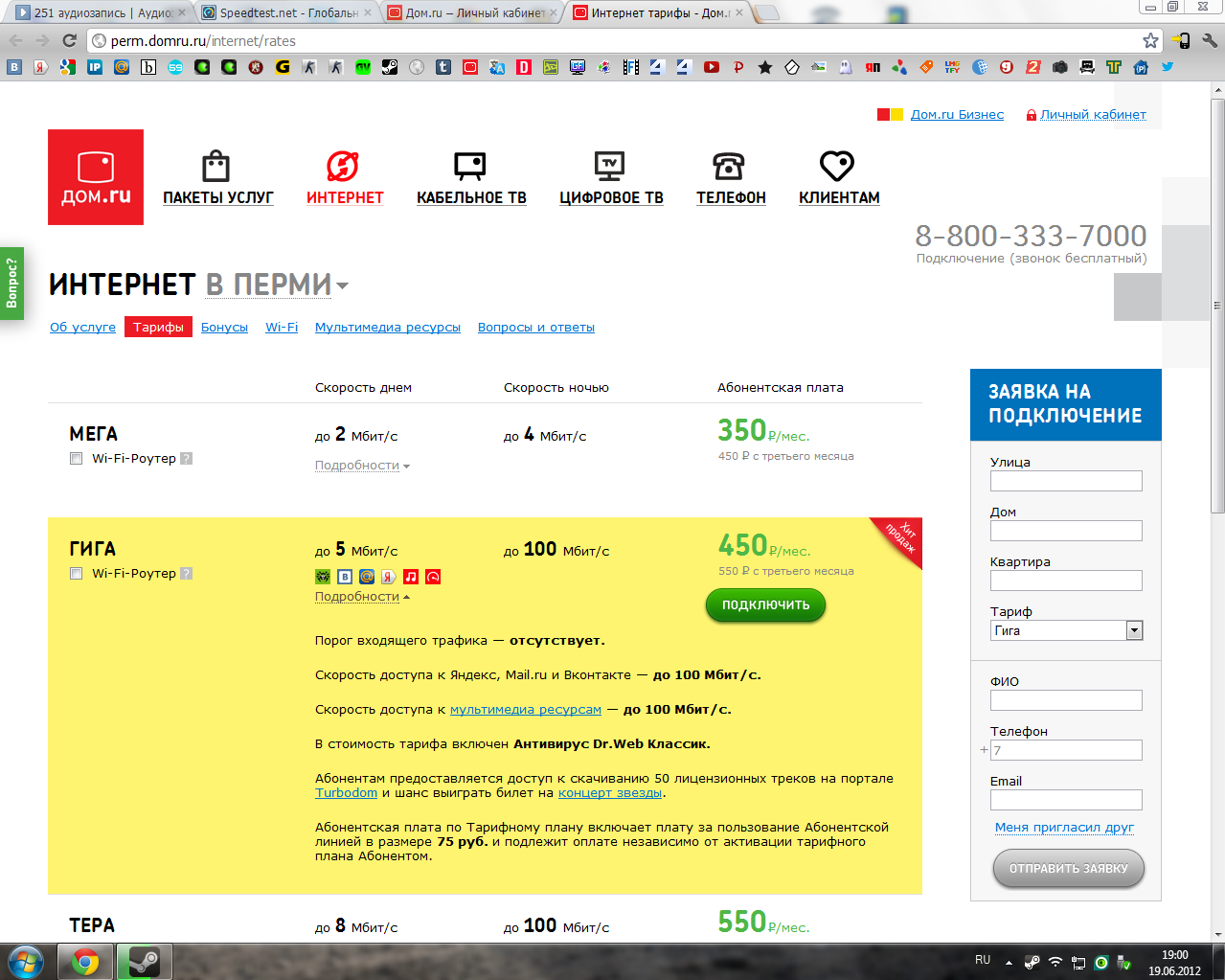The image size is (1225, 980).
Task: Open the green GV bookmark
Action: coord(362,67)
